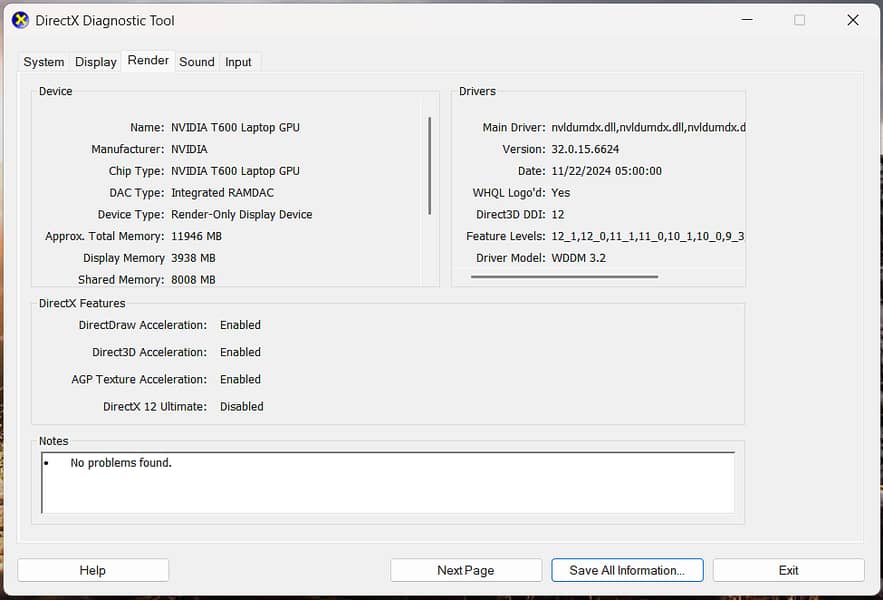Viewport: 883px width, 600px height.
Task: Click the Exit button
Action: coord(788,570)
